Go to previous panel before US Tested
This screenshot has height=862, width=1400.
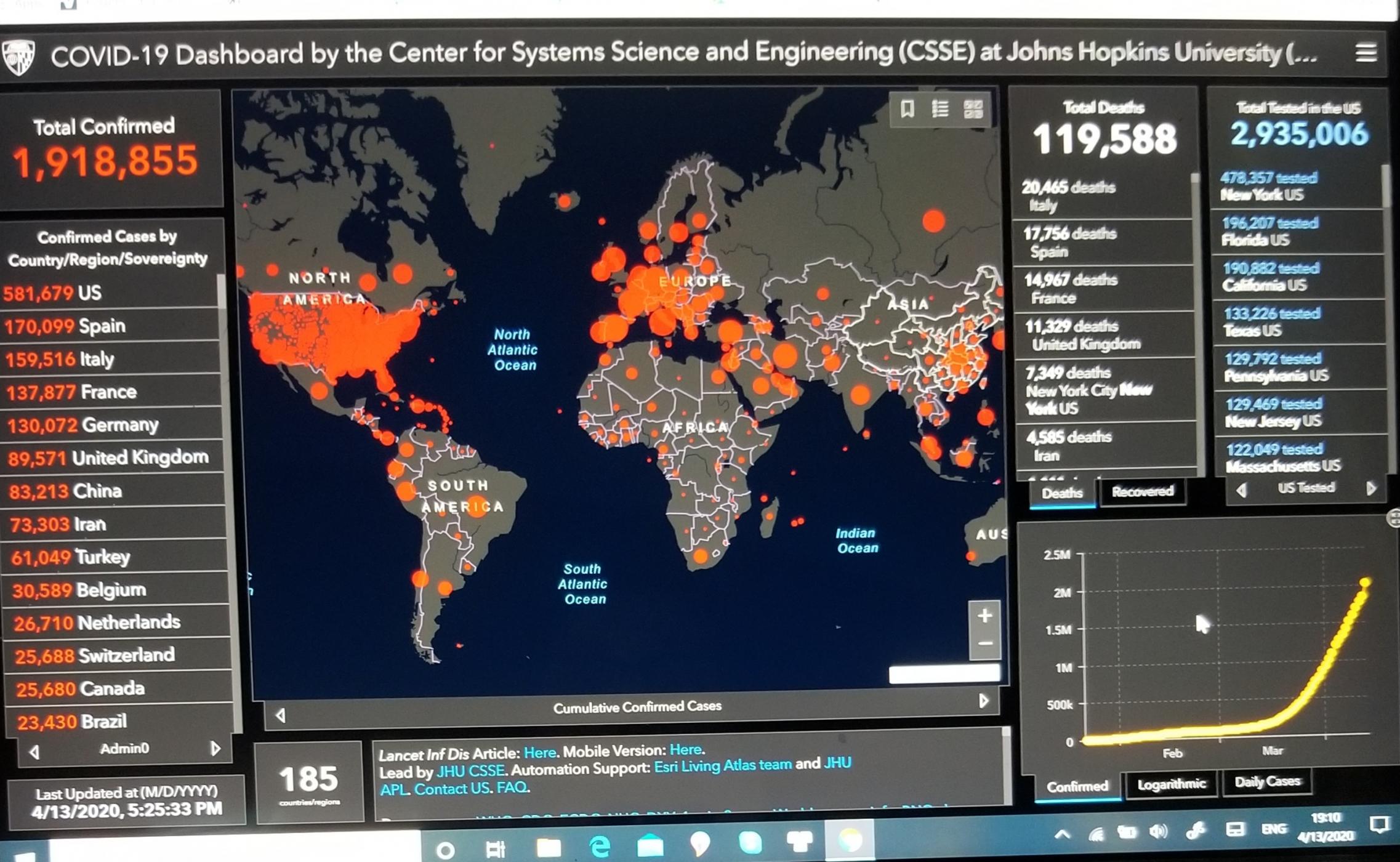coord(1242,490)
